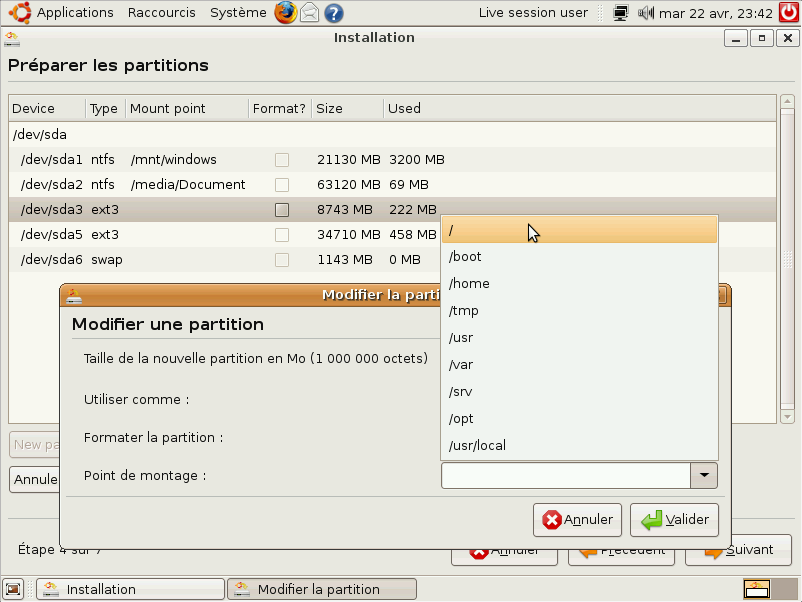
Task: Click the clock showing mar 22 avr, 23:42
Action: click(716, 13)
